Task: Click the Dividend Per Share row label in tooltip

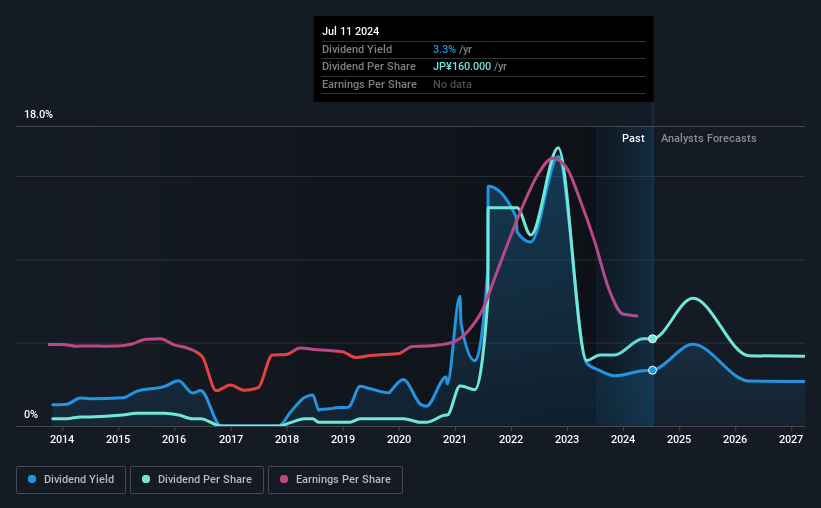Action: click(x=369, y=67)
